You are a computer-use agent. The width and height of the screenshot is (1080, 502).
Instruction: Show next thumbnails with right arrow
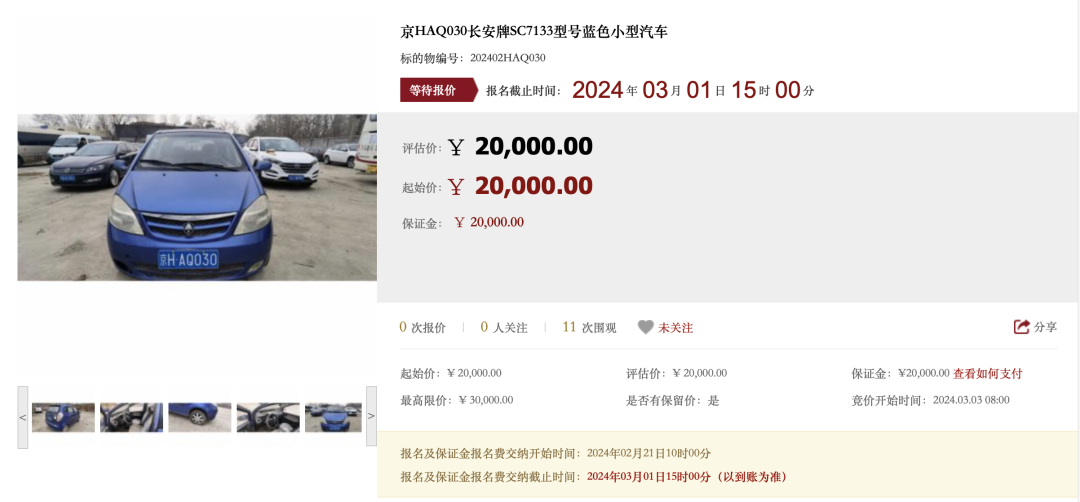coord(371,417)
